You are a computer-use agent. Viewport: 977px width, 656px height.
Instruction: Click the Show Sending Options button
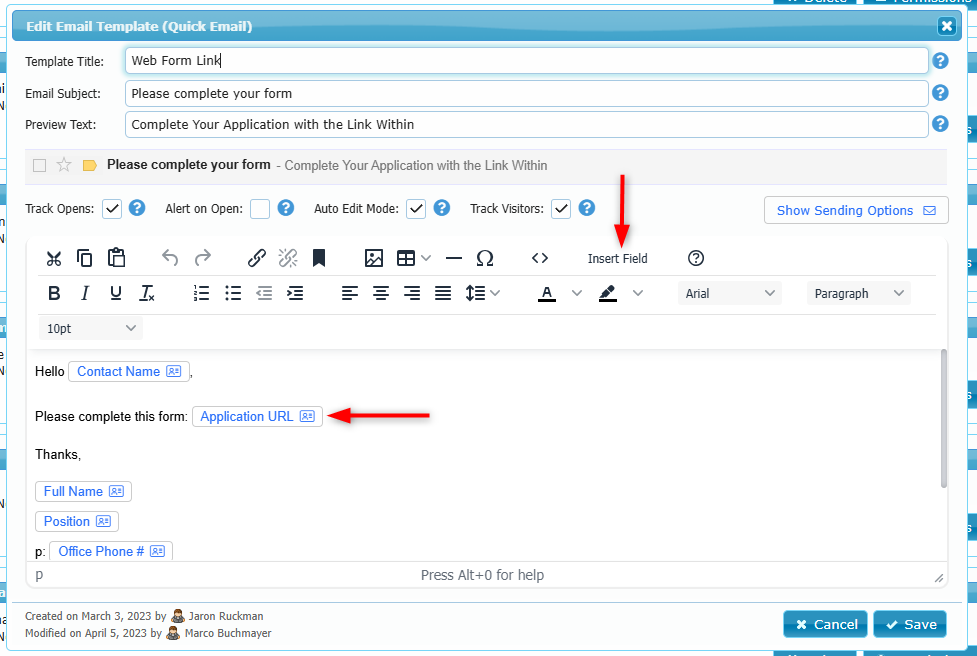click(x=855, y=210)
